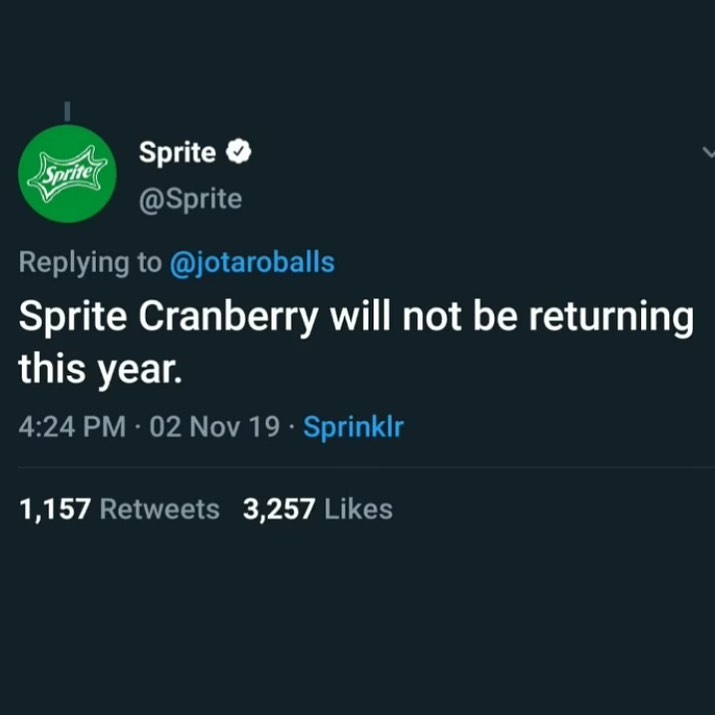Click the 02 Nov 19 date
The image size is (715, 715).
point(214,427)
